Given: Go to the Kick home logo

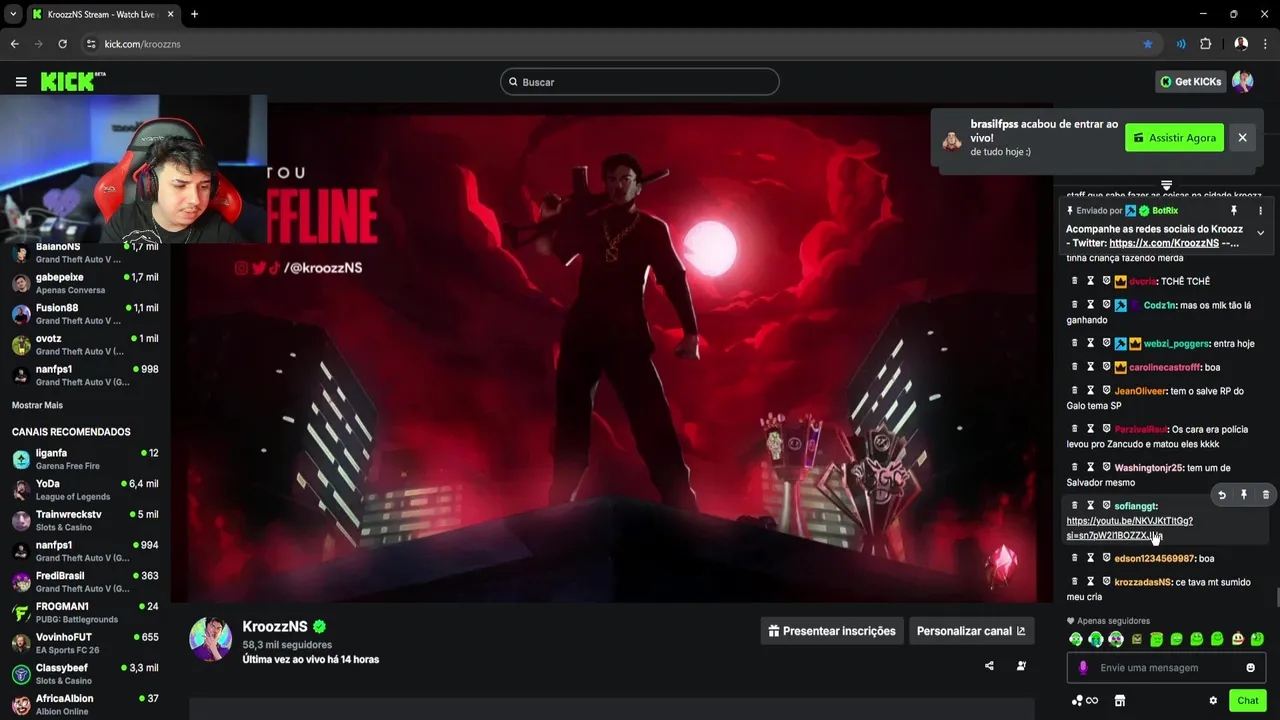Looking at the screenshot, I should [72, 81].
